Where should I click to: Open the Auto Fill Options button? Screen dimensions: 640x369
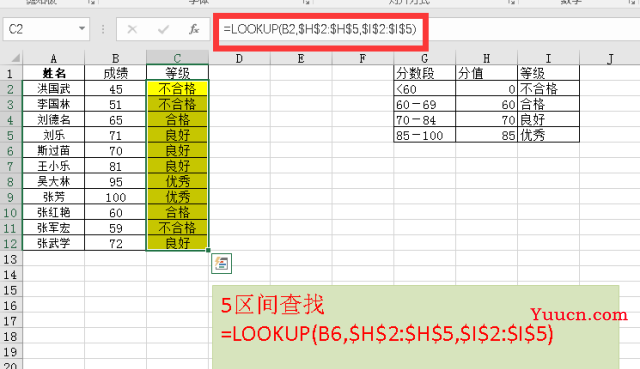coord(221,263)
